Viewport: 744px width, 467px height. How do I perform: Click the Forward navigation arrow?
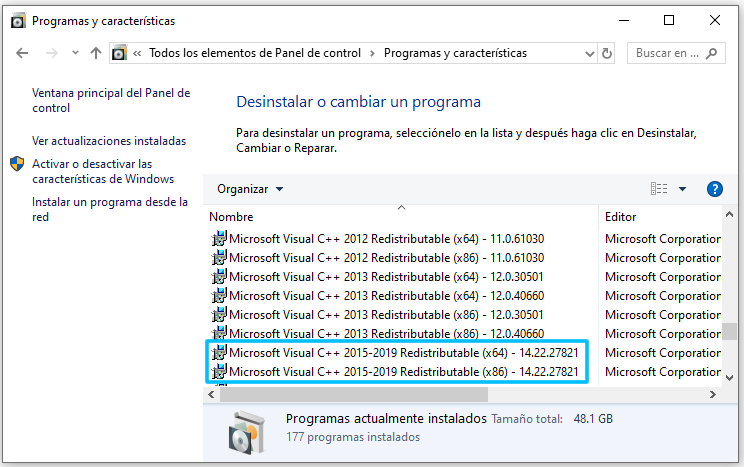51,53
